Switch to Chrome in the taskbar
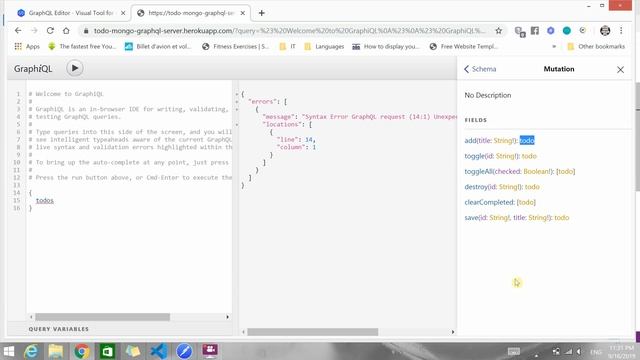This screenshot has height=360, width=640. pyautogui.click(x=81, y=351)
